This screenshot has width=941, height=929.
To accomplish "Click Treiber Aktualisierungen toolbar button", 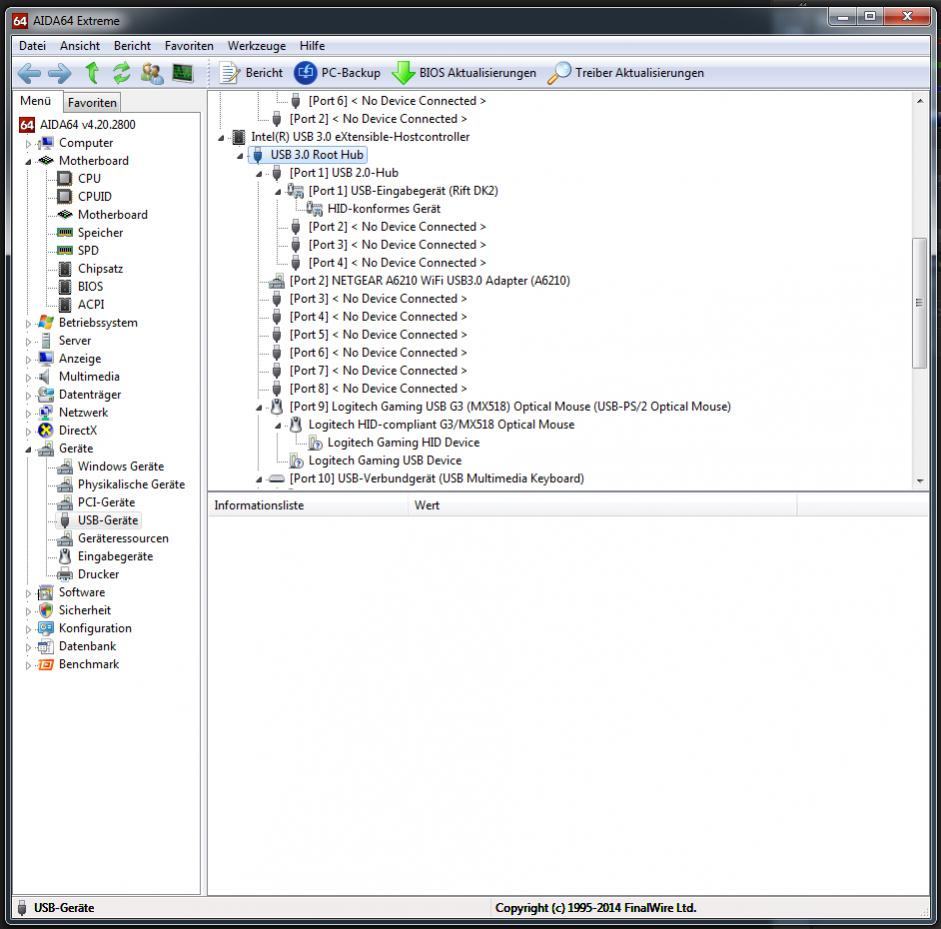I will click(x=626, y=73).
